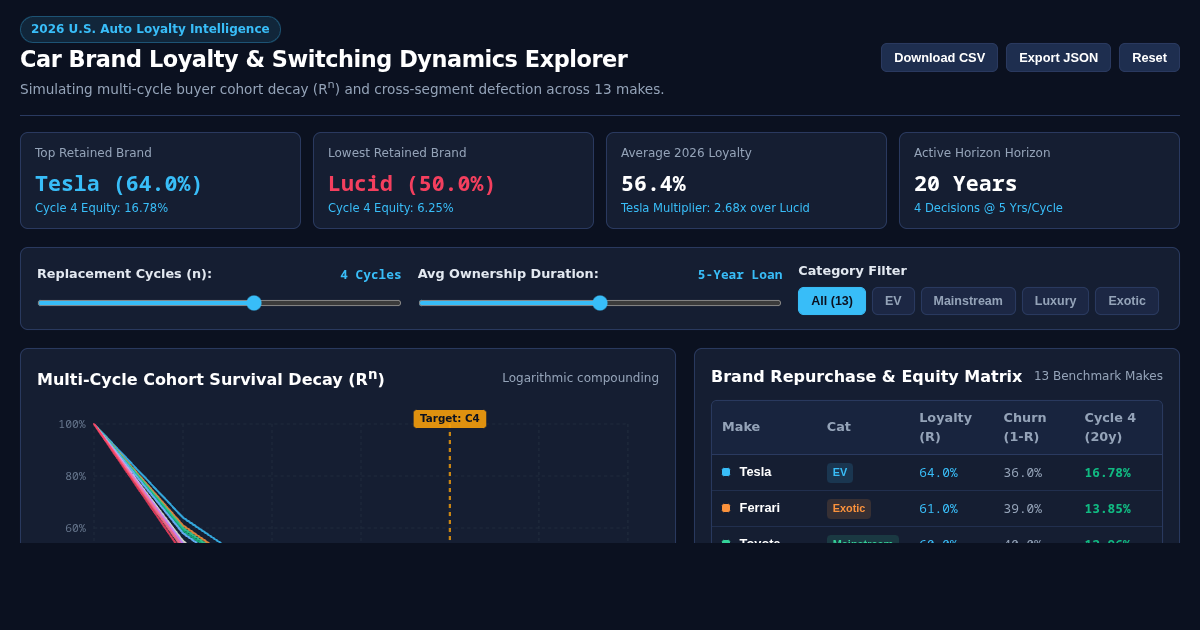Image resolution: width=1200 pixels, height=630 pixels.
Task: Click the 2026 U.S. Auto Loyalty Intelligence badge
Action: click(x=150, y=29)
